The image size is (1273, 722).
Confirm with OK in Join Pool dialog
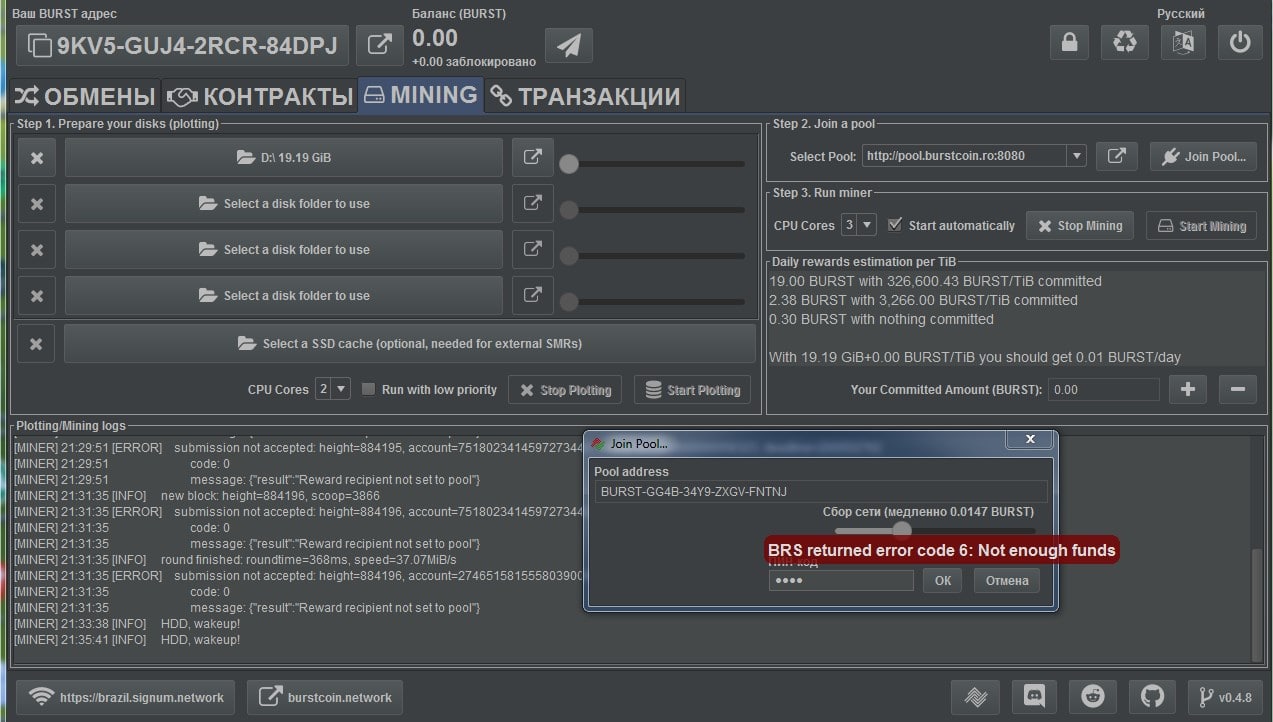[943, 580]
